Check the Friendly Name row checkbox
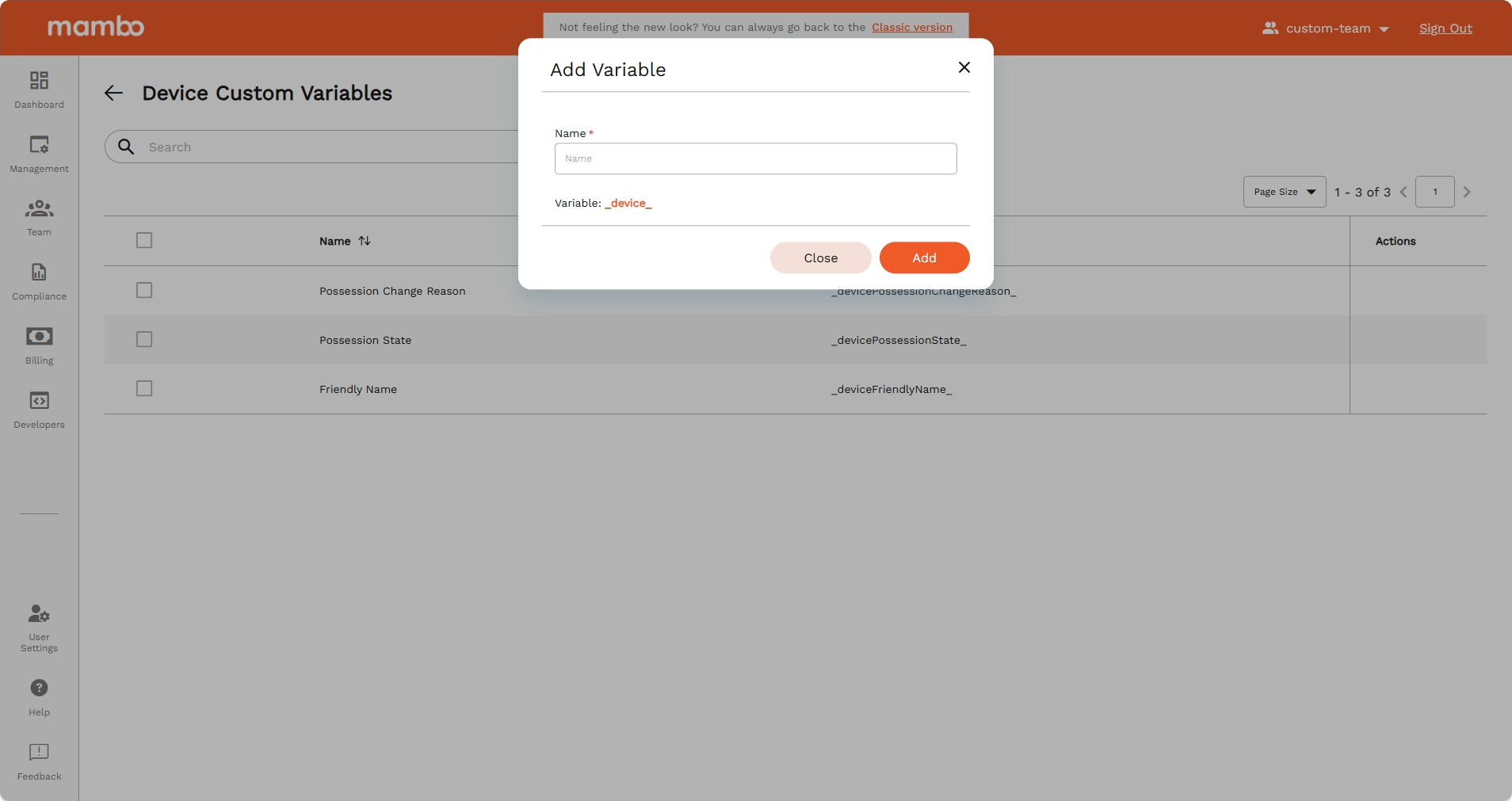The width and height of the screenshot is (1512, 801). click(x=143, y=388)
